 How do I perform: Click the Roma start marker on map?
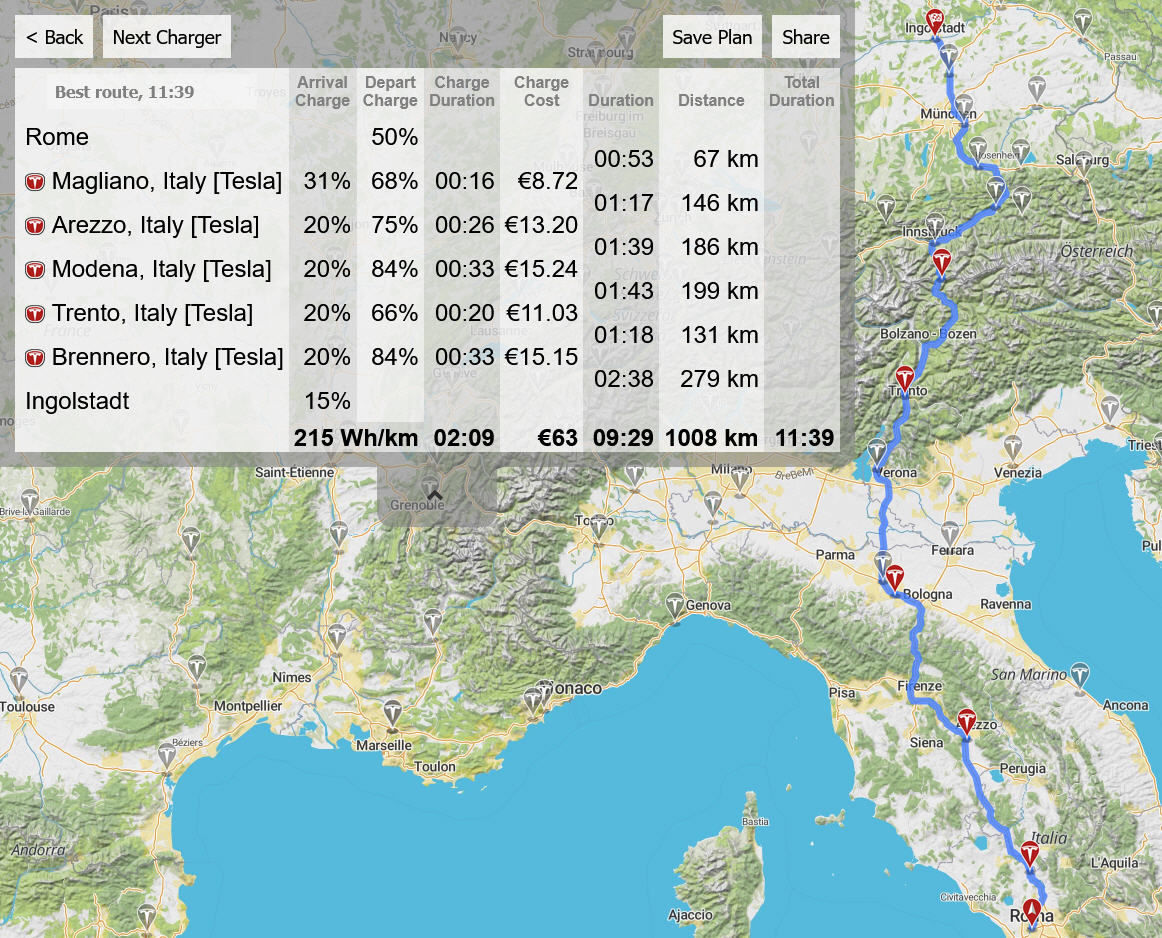1032,911
